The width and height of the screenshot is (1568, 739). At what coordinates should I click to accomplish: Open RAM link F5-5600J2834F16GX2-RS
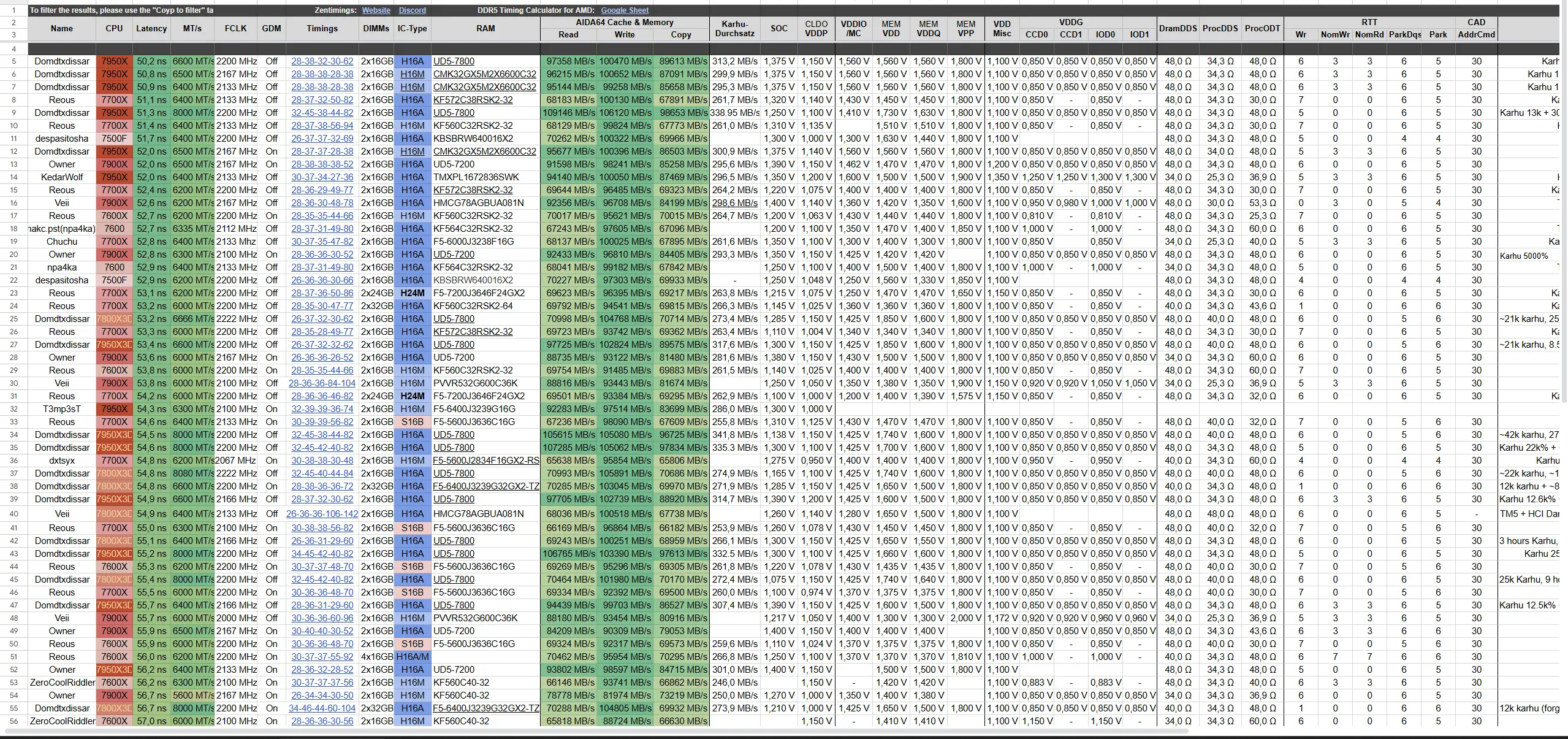tap(486, 461)
